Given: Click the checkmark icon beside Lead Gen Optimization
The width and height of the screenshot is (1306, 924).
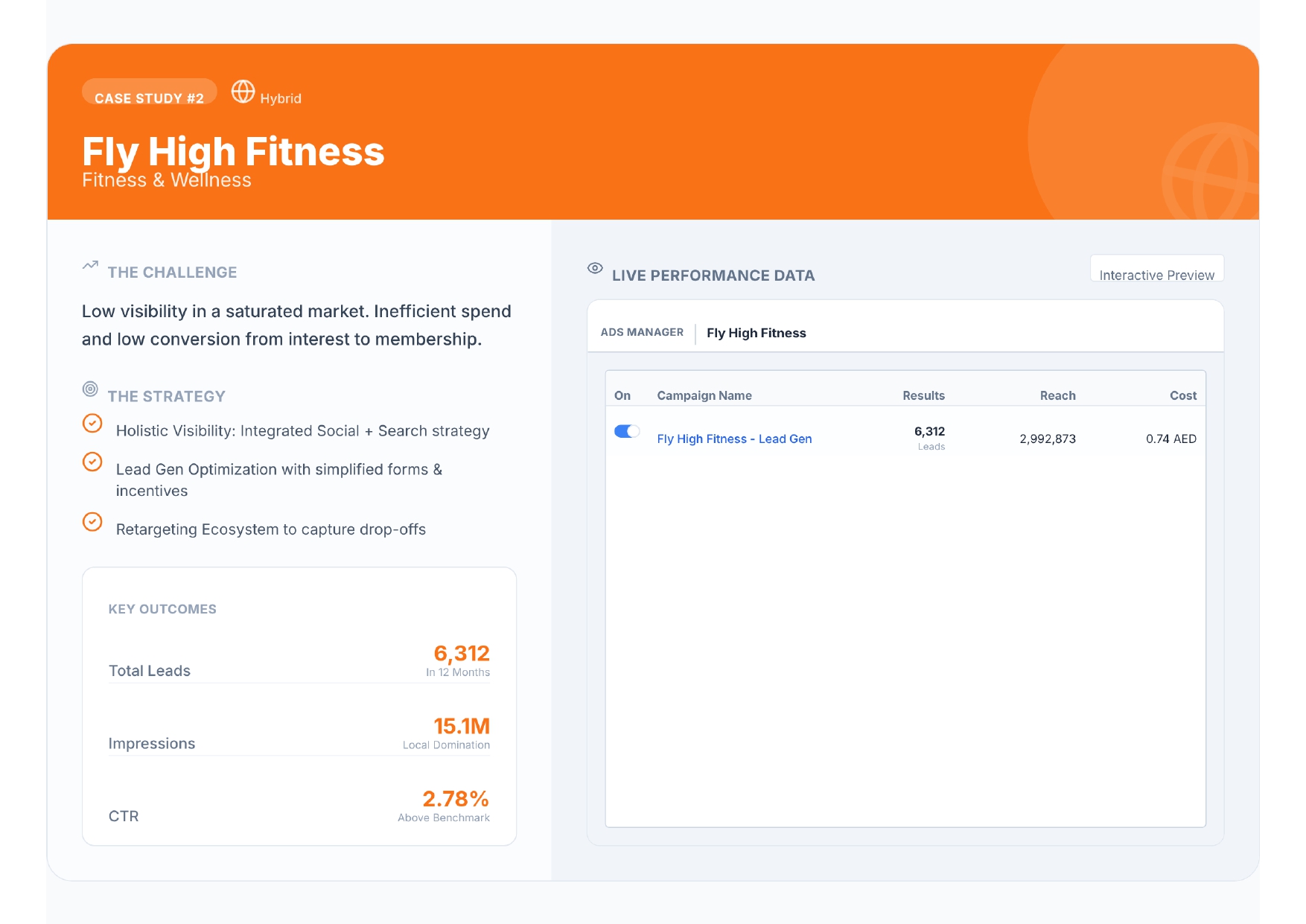Looking at the screenshot, I should tap(92, 462).
